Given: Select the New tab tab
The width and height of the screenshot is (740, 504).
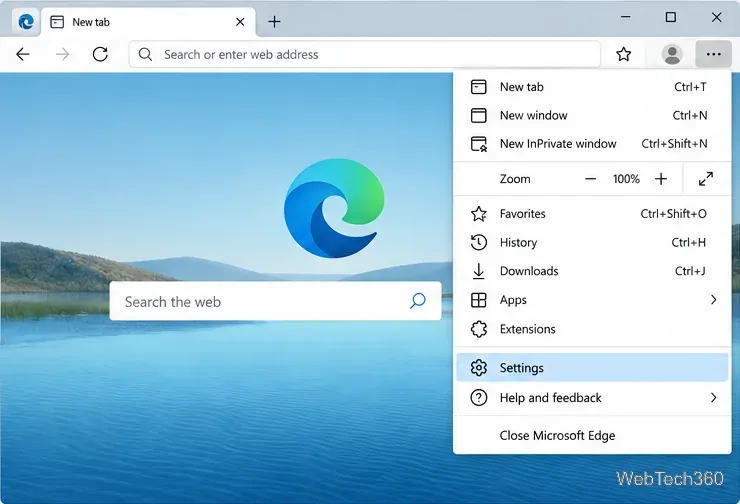Looking at the screenshot, I should pos(148,22).
